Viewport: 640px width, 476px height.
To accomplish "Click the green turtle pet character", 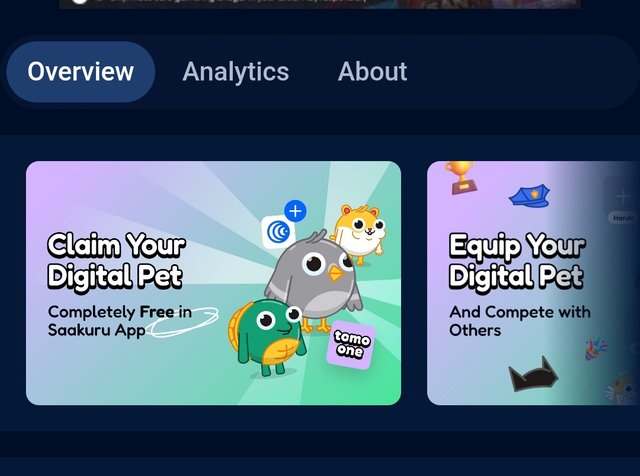I will (266, 337).
